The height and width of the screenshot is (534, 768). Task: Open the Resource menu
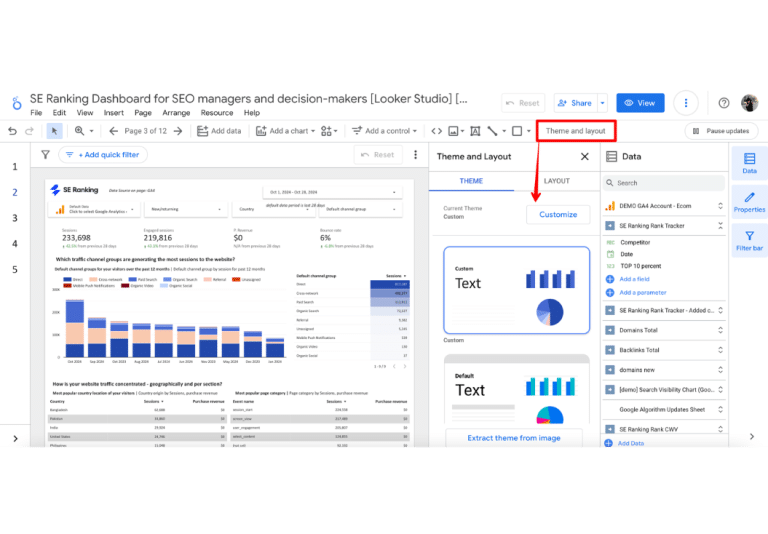click(x=217, y=113)
